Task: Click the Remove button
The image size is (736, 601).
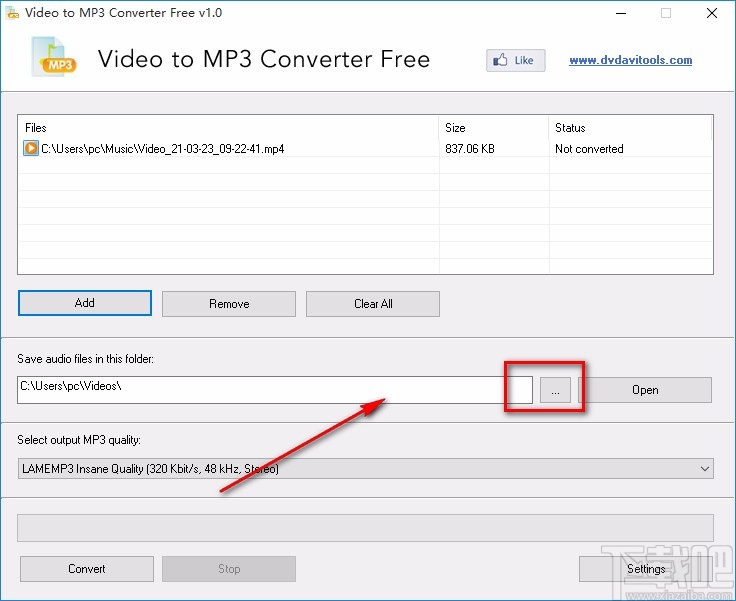Action: tap(229, 304)
